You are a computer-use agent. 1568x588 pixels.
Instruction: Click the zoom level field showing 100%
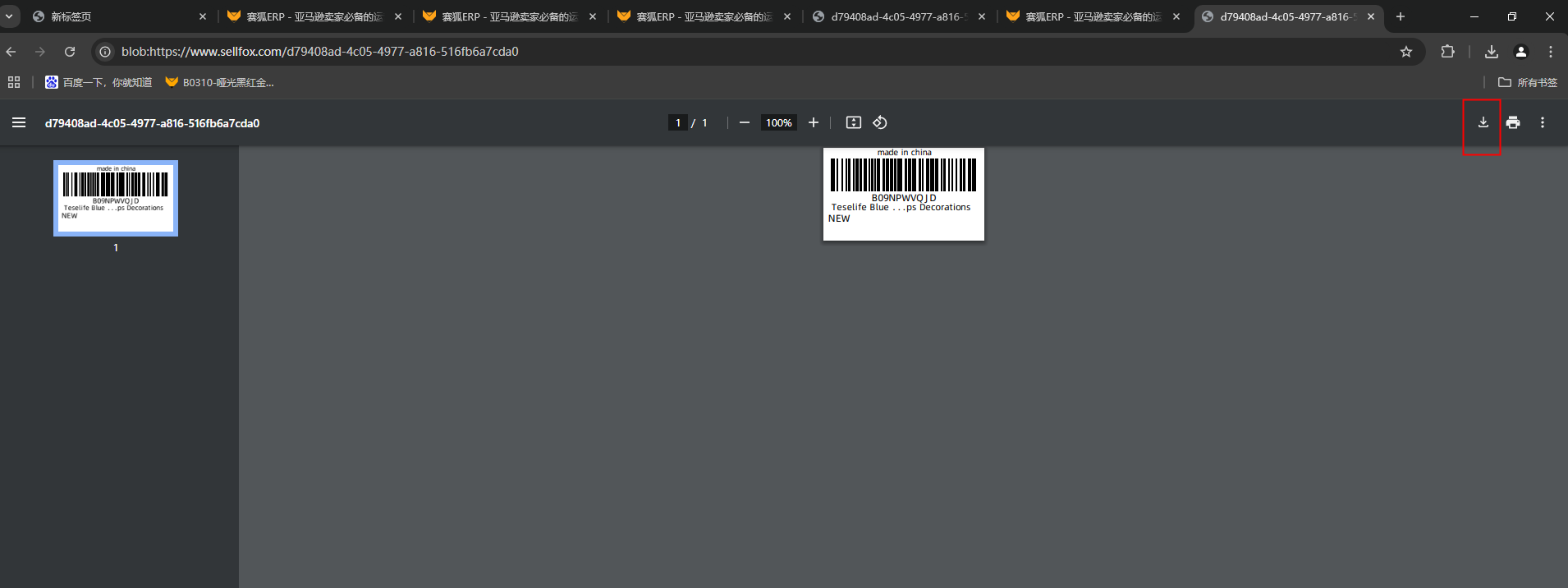pos(778,123)
